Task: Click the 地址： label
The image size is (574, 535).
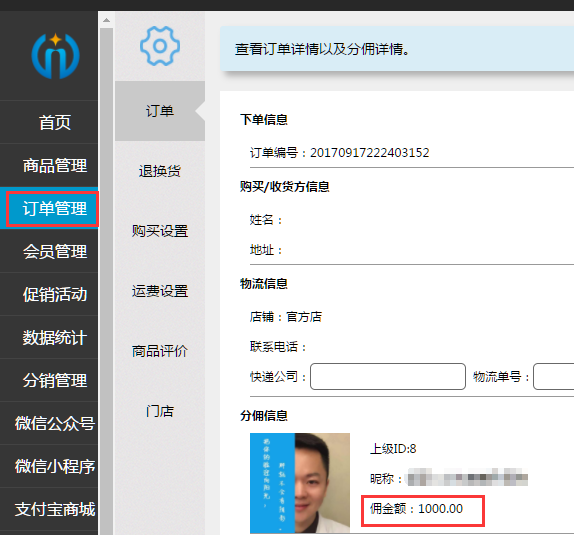Action: [x=266, y=250]
